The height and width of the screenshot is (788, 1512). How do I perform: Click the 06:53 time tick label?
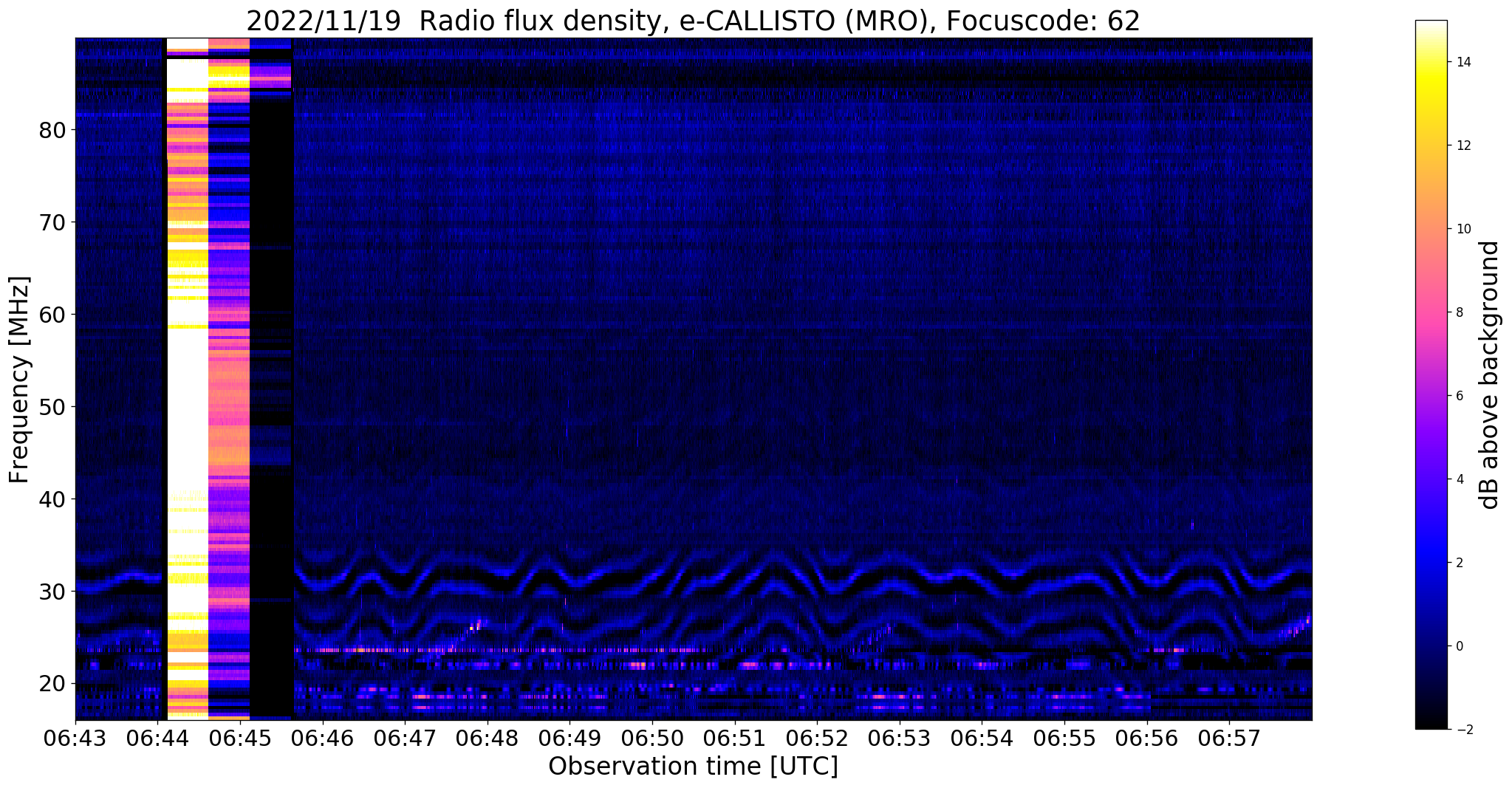coord(899,737)
